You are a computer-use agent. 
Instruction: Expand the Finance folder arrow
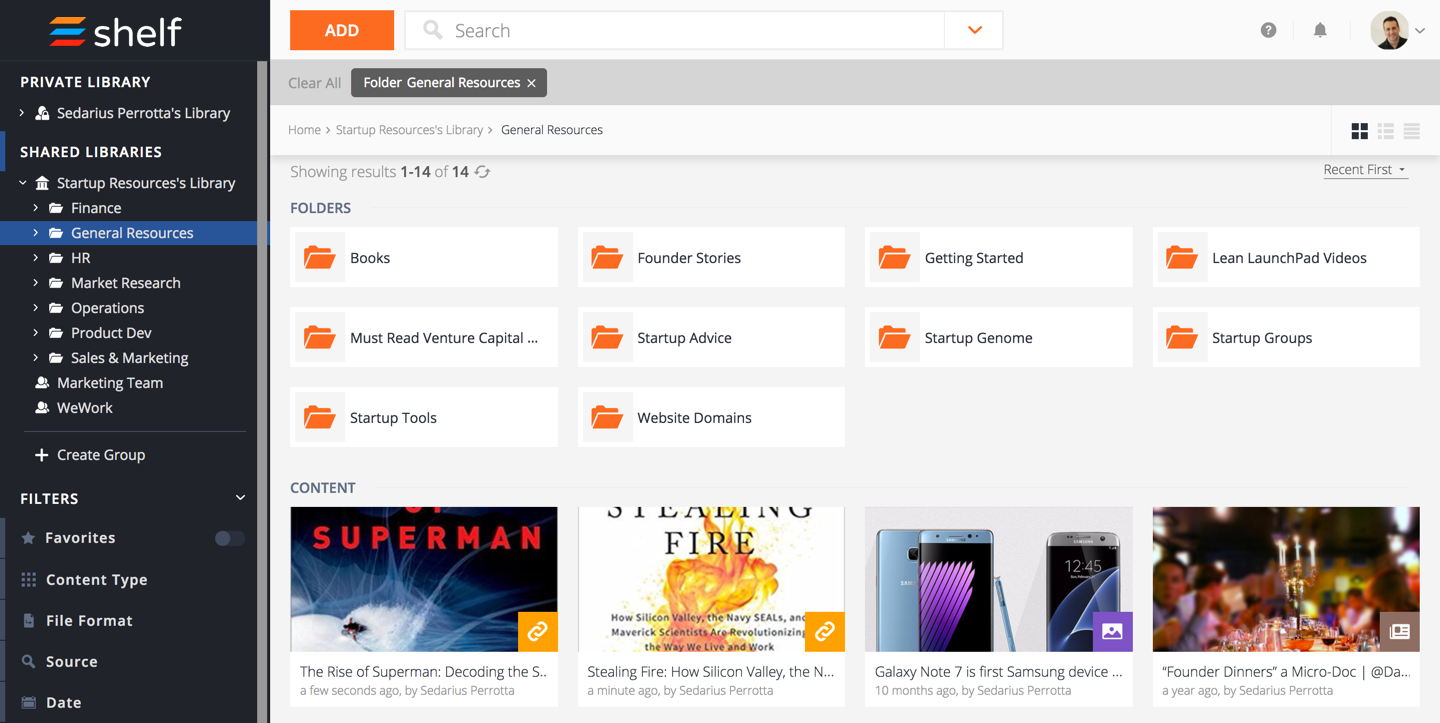tap(36, 208)
